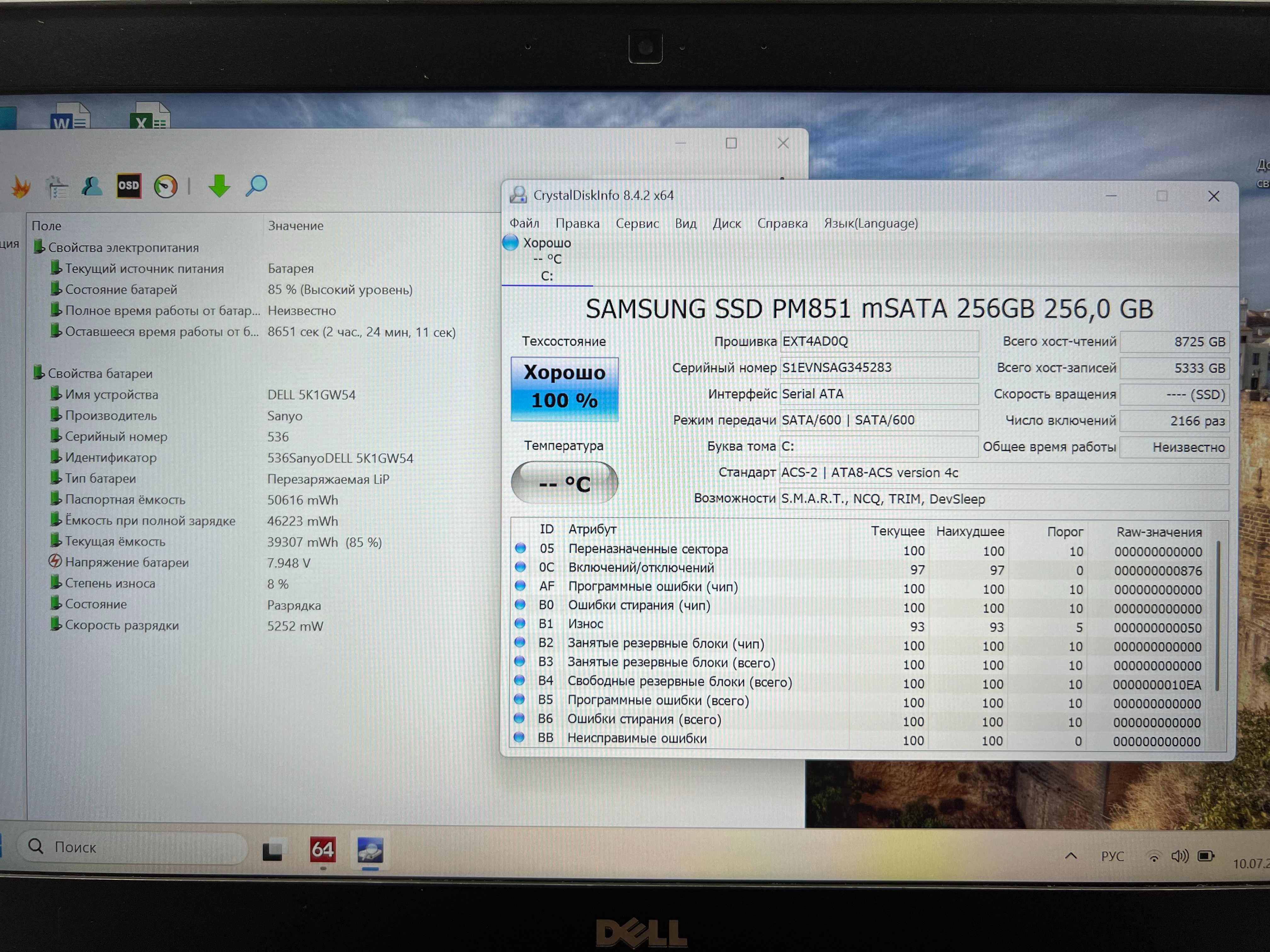Click the flame stress test icon in AIDA64 toolbar
The width and height of the screenshot is (1270, 952).
coord(21,187)
